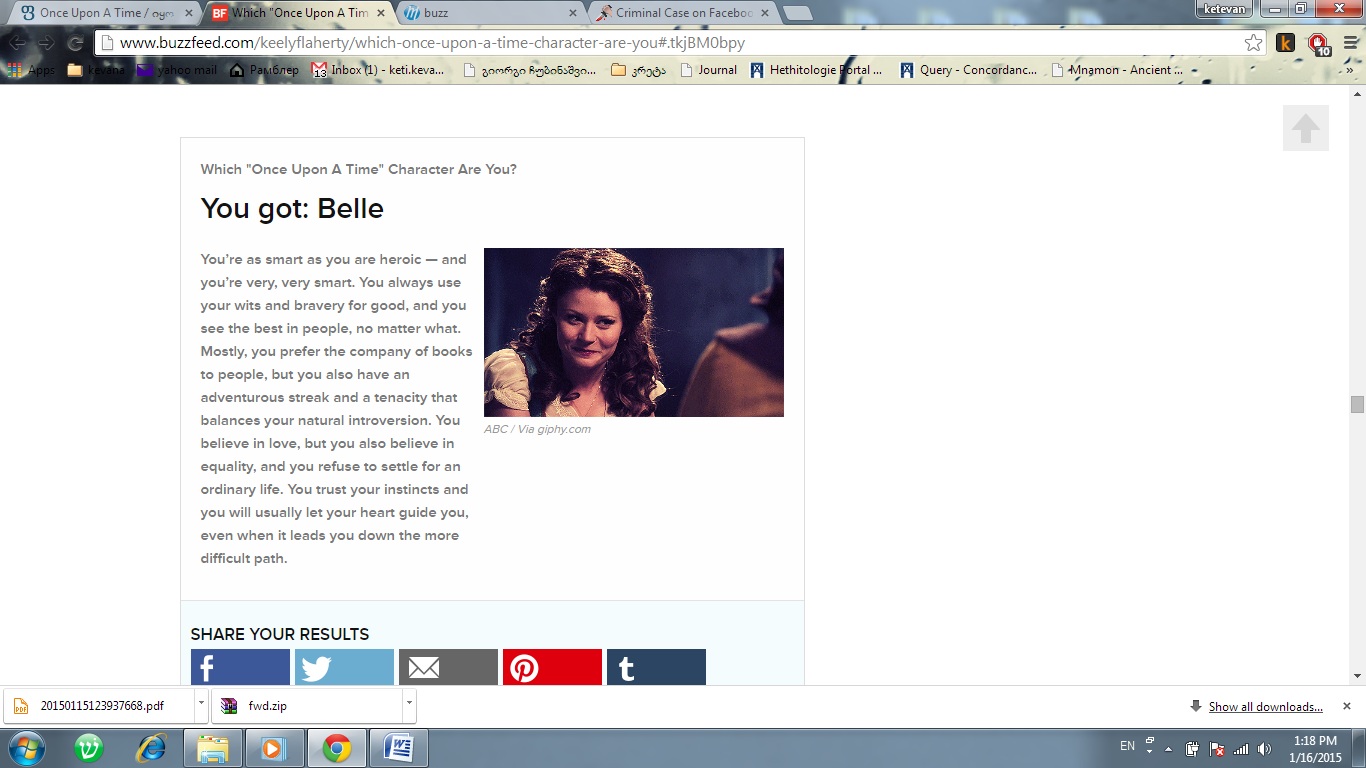The image size is (1366, 768).
Task: Close the buzz tab
Action: 573,13
